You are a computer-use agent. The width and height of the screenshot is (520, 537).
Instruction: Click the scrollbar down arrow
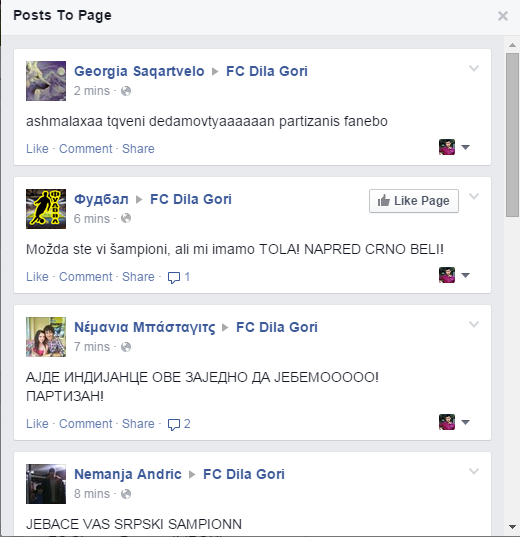512,527
